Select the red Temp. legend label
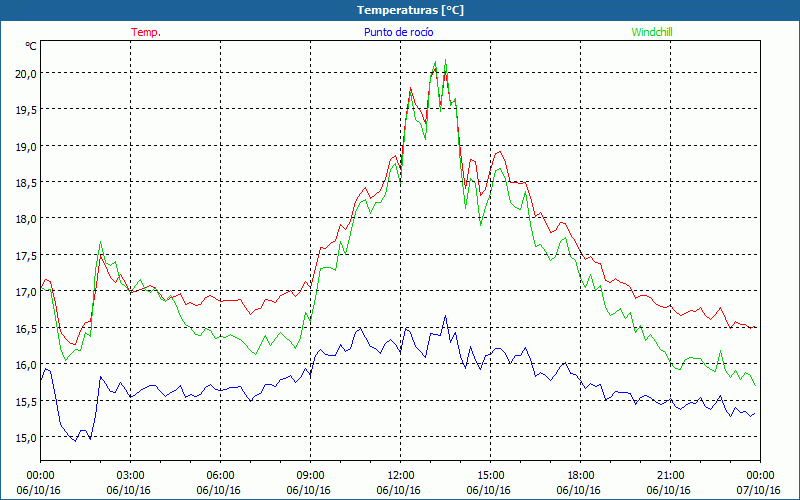 146,32
